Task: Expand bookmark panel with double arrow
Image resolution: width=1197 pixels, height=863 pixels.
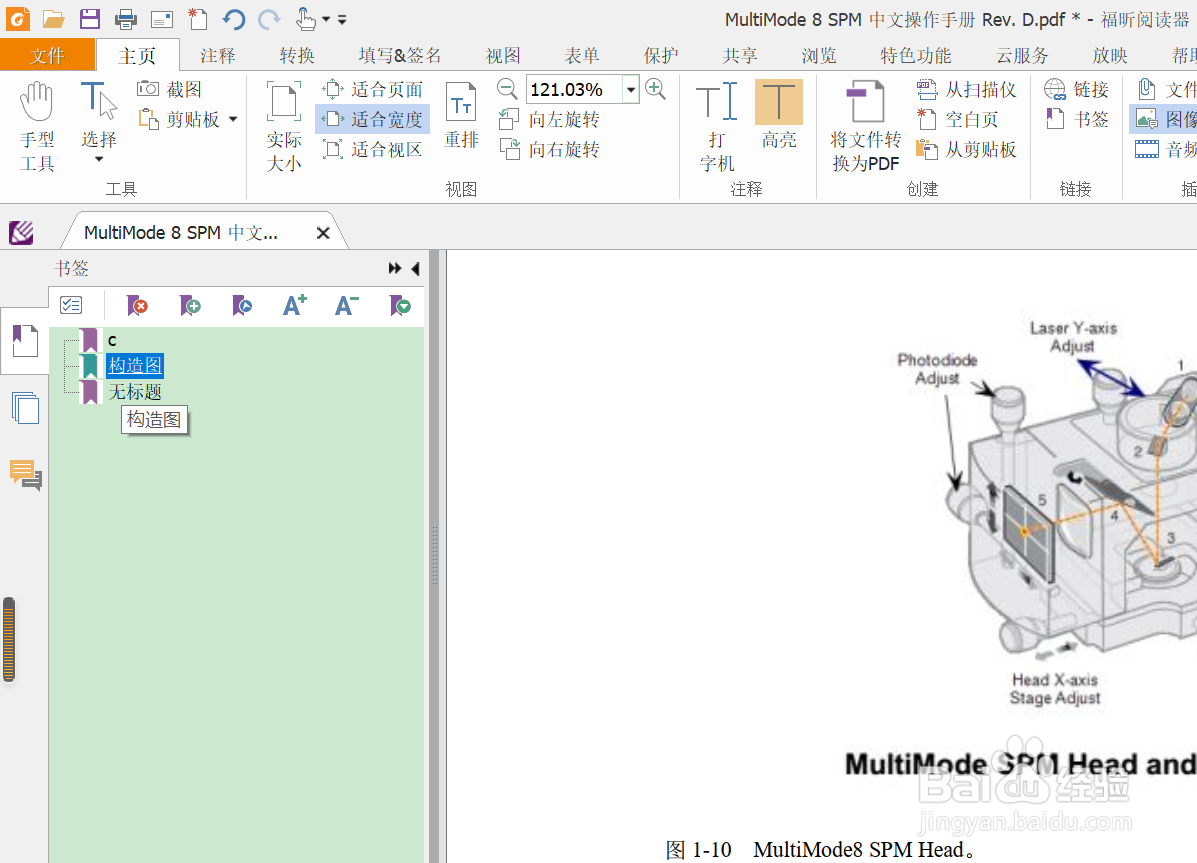Action: [395, 268]
